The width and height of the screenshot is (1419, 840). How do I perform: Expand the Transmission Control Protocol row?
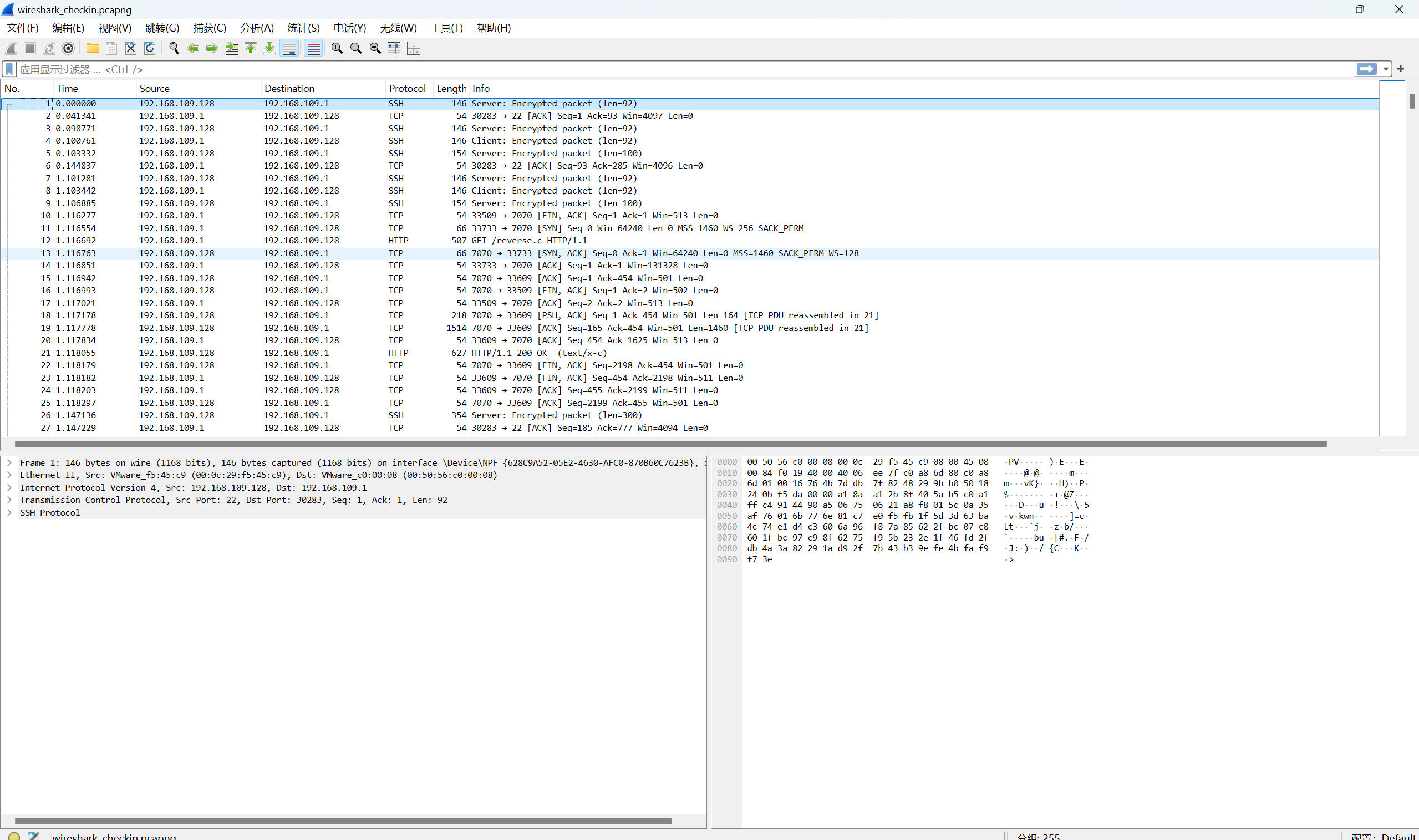click(x=9, y=500)
